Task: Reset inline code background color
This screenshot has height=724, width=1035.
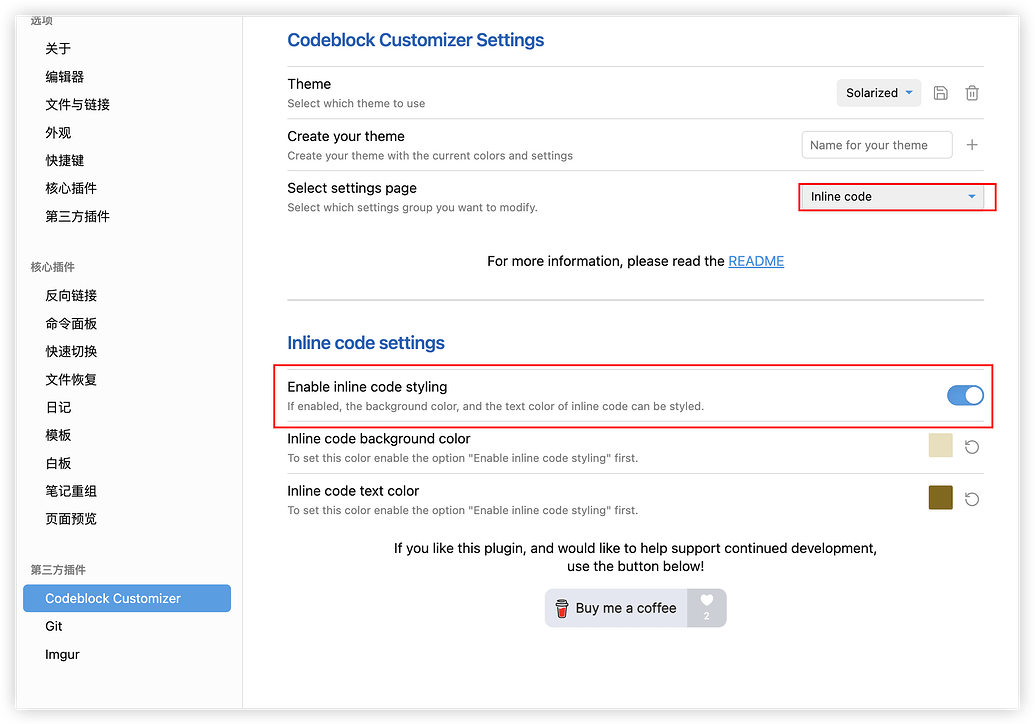Action: (971, 446)
